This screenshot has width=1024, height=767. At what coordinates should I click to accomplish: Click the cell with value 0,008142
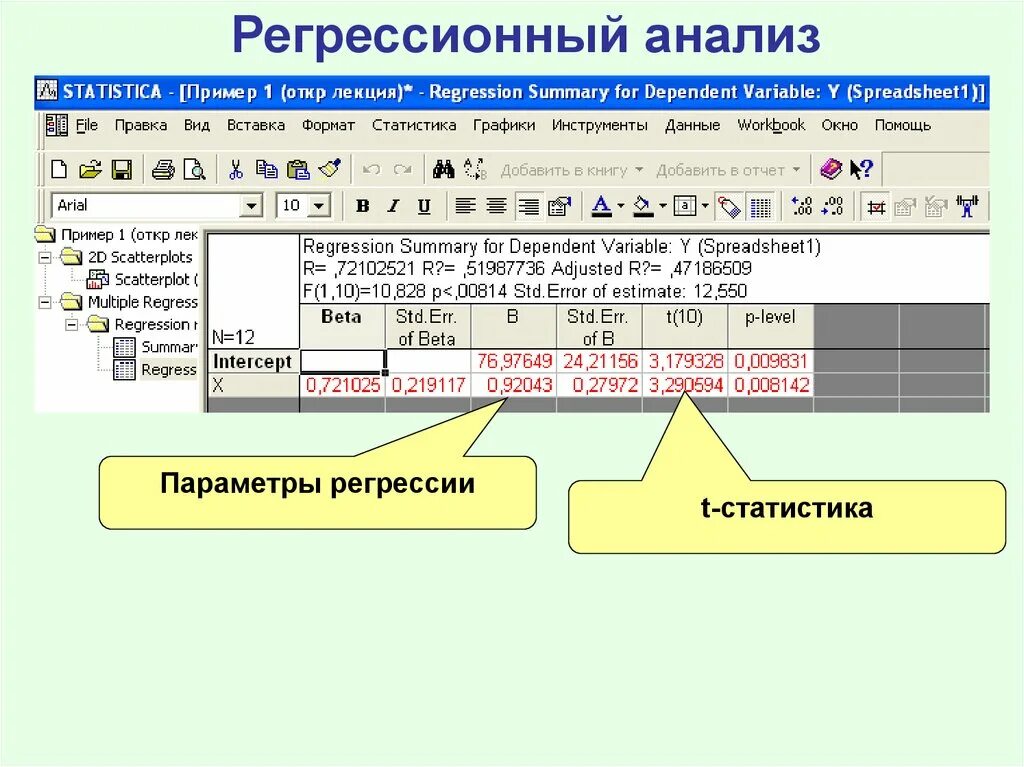tap(771, 385)
